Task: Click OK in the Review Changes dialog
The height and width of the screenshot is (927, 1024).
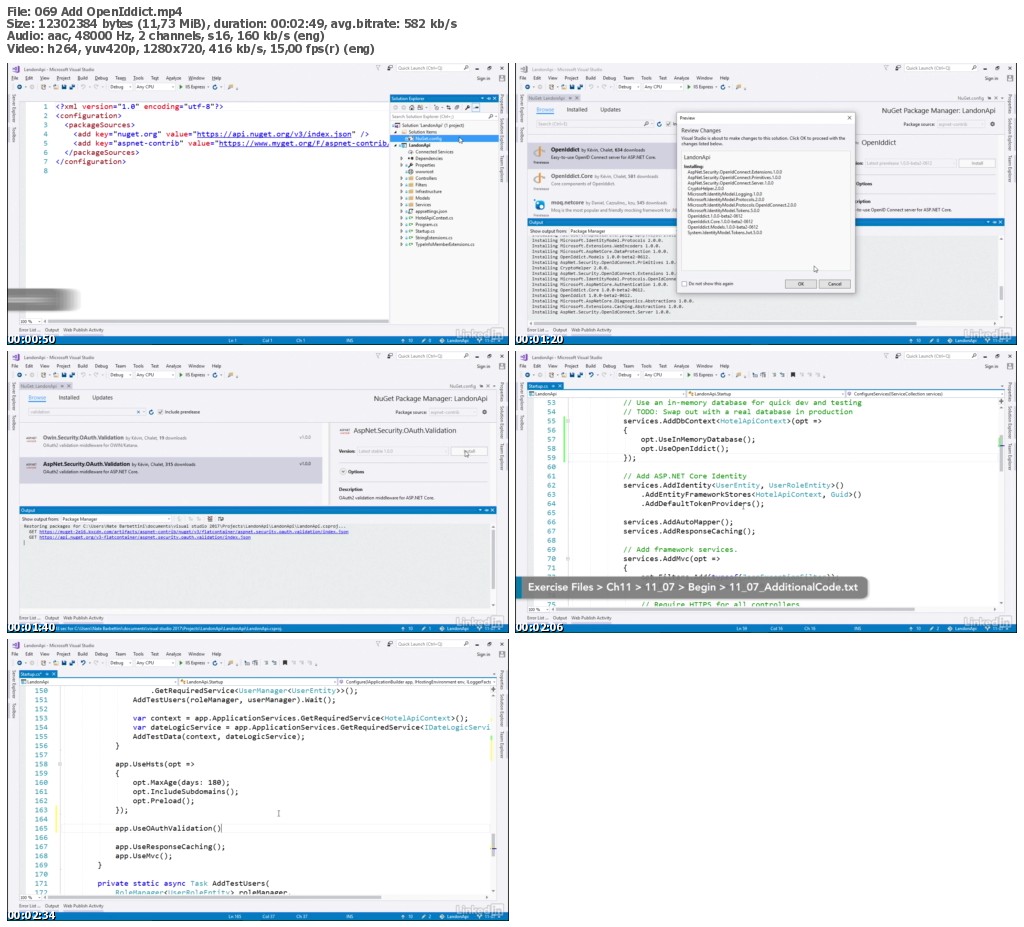Action: pos(801,284)
